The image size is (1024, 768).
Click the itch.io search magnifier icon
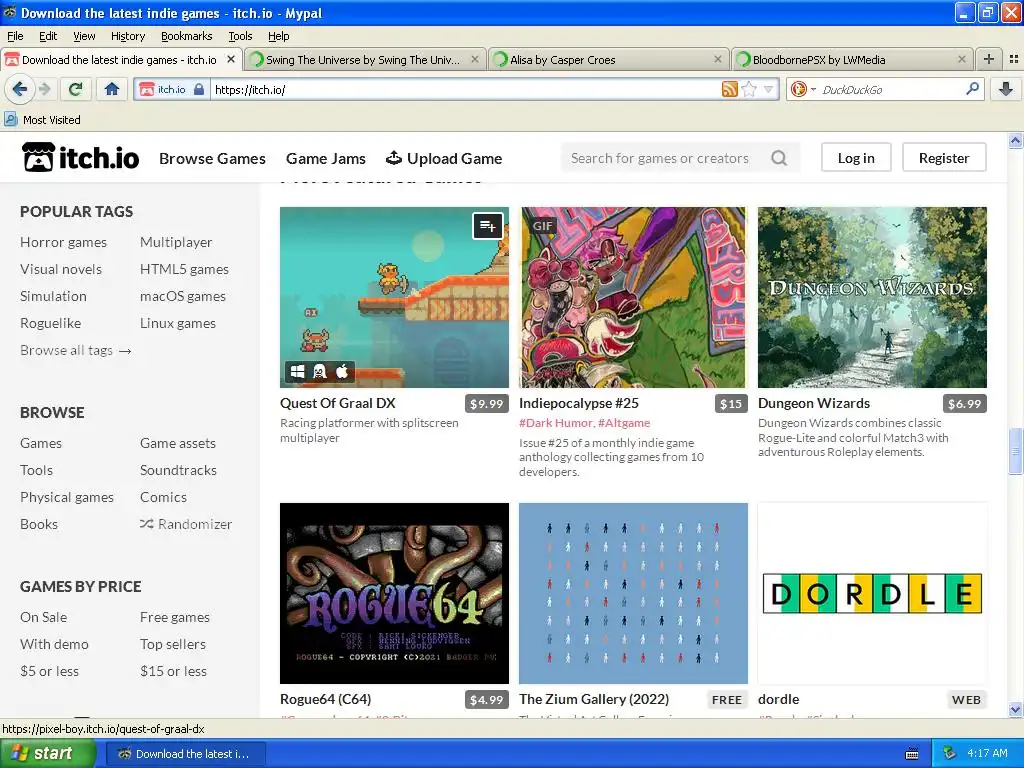778,158
